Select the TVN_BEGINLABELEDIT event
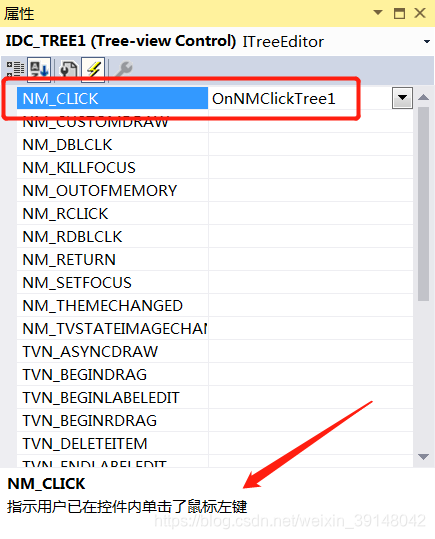The height and width of the screenshot is (539, 435). point(112,398)
